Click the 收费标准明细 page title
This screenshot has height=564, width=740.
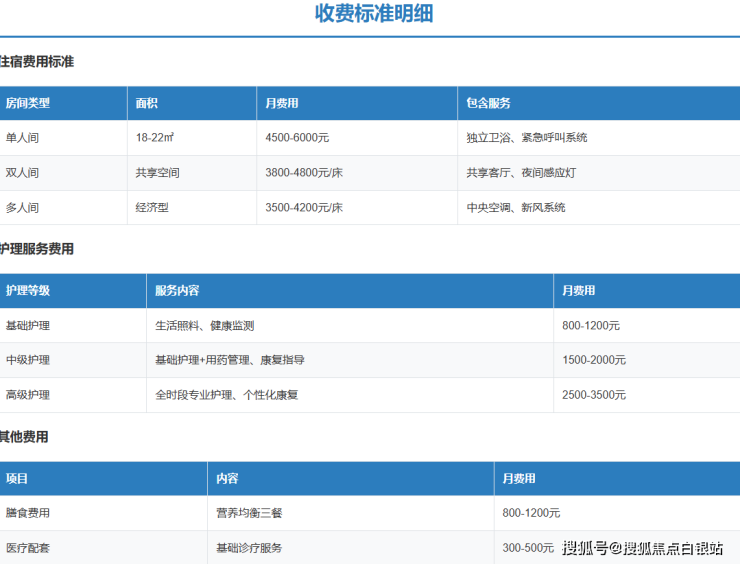point(374,14)
